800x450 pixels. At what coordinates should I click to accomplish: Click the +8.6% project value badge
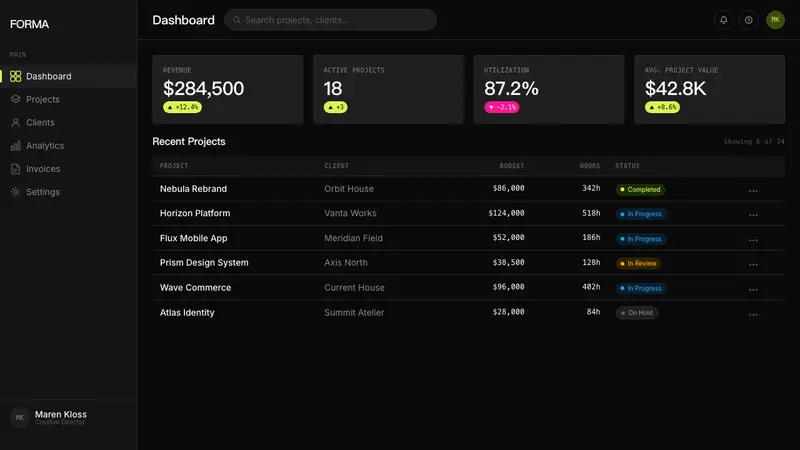pos(662,107)
